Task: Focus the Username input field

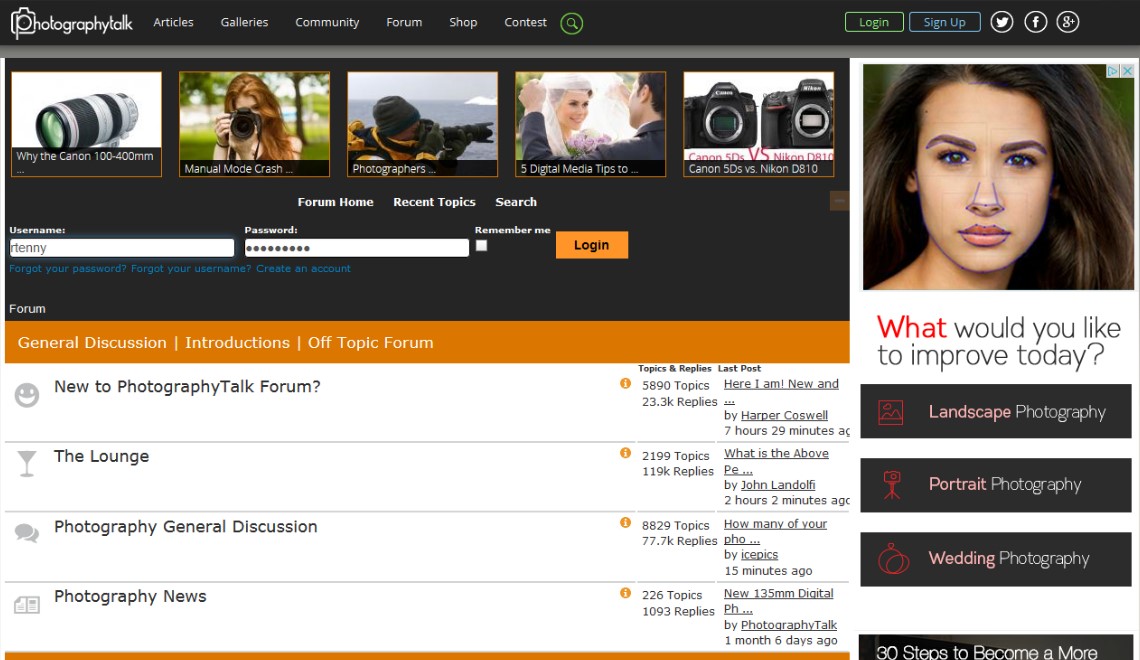Action: [x=121, y=248]
